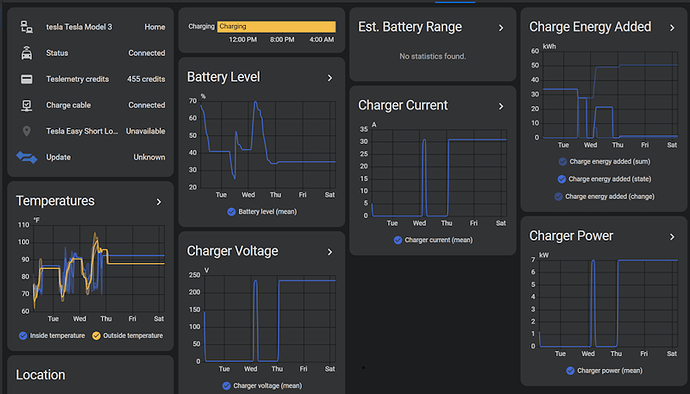Open the Charger Voltage card title
Viewport: 690px width, 394px height.
[232, 251]
